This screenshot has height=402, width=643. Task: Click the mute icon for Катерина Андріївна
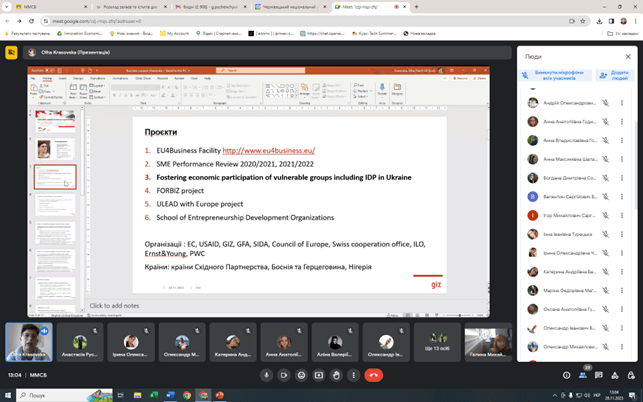click(605, 271)
